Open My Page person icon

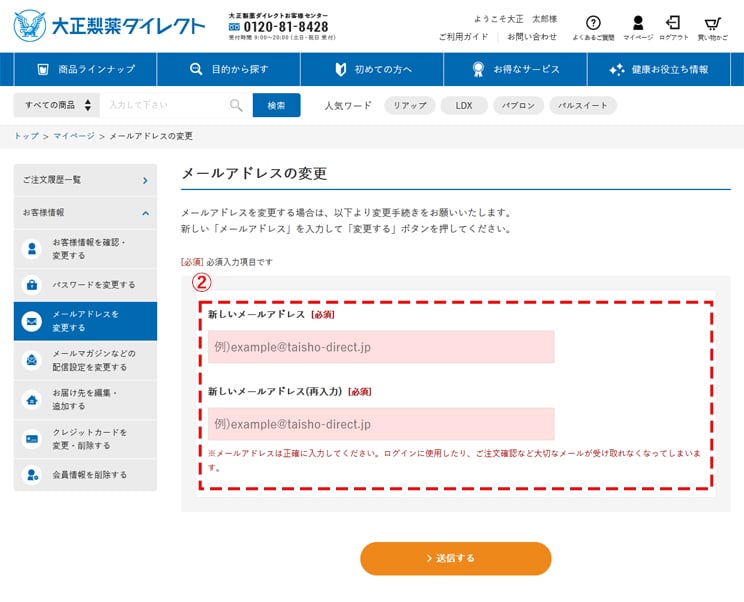point(638,23)
